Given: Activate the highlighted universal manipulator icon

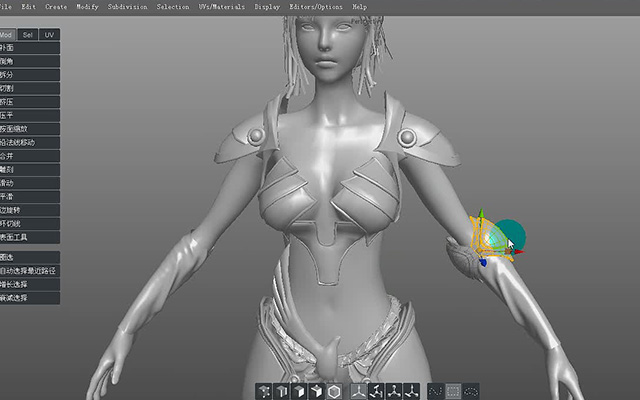Looking at the screenshot, I should click(x=358, y=391).
